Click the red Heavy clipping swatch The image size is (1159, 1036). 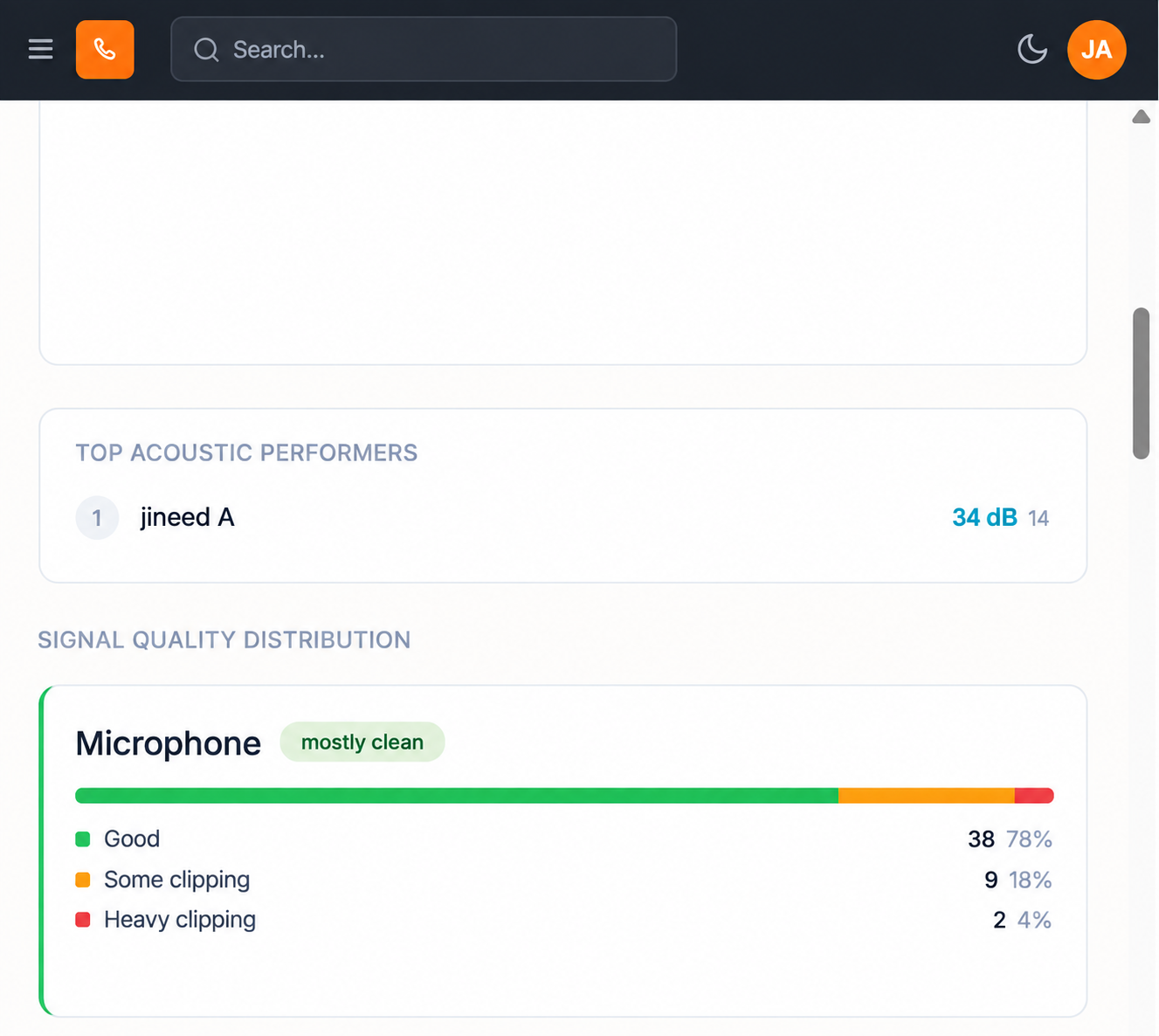tap(83, 920)
